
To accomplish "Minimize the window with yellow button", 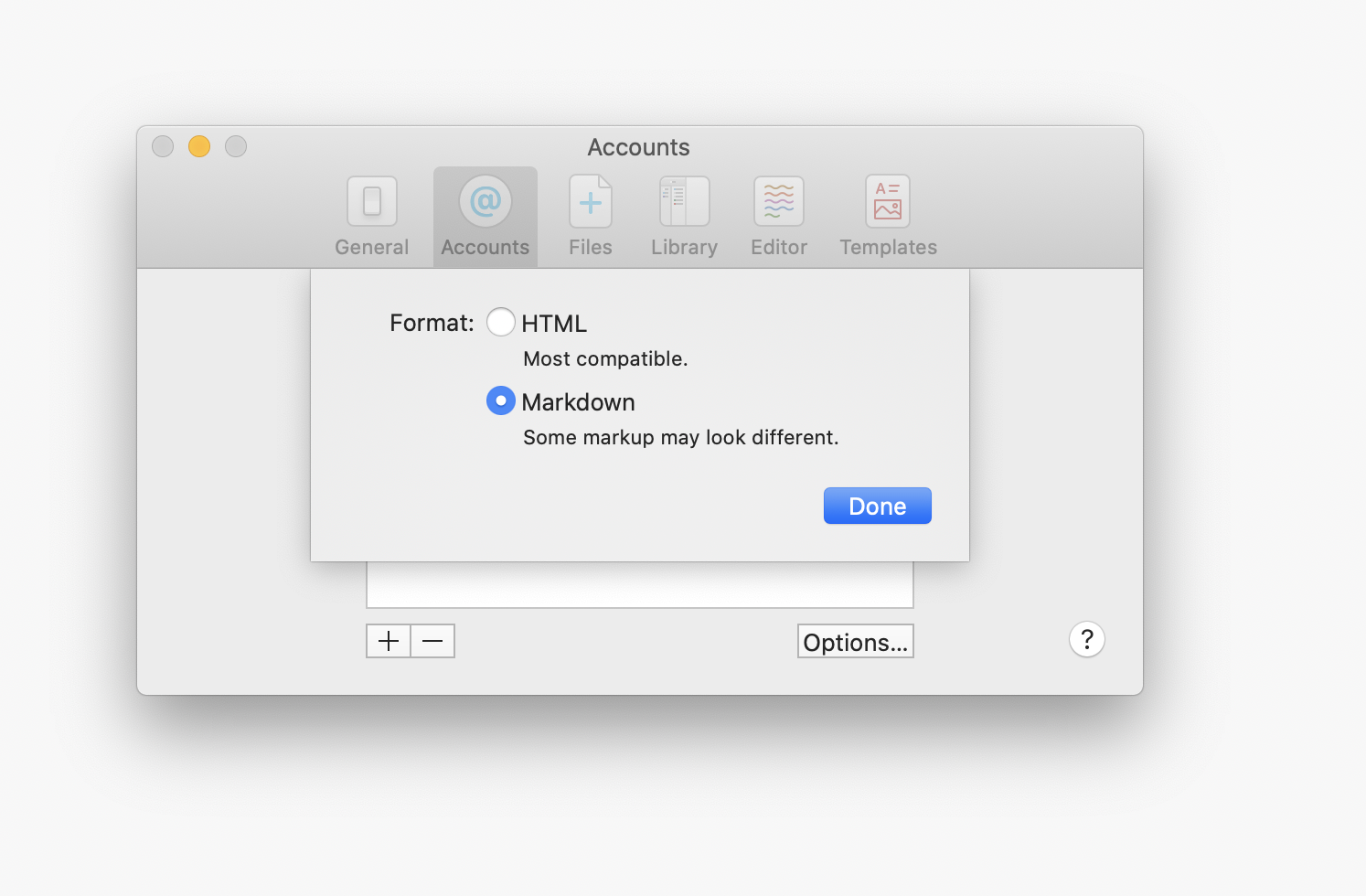I will [x=199, y=146].
